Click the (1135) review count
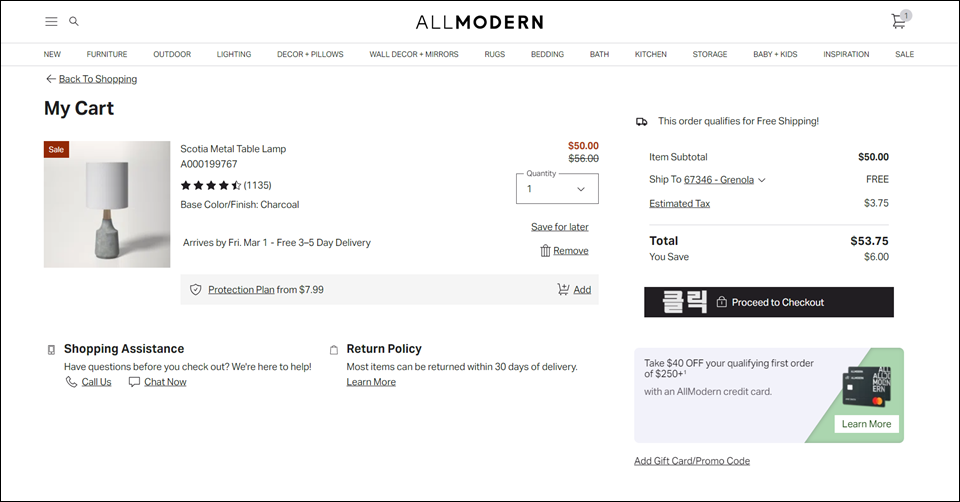The height and width of the screenshot is (502, 960). 257,185
